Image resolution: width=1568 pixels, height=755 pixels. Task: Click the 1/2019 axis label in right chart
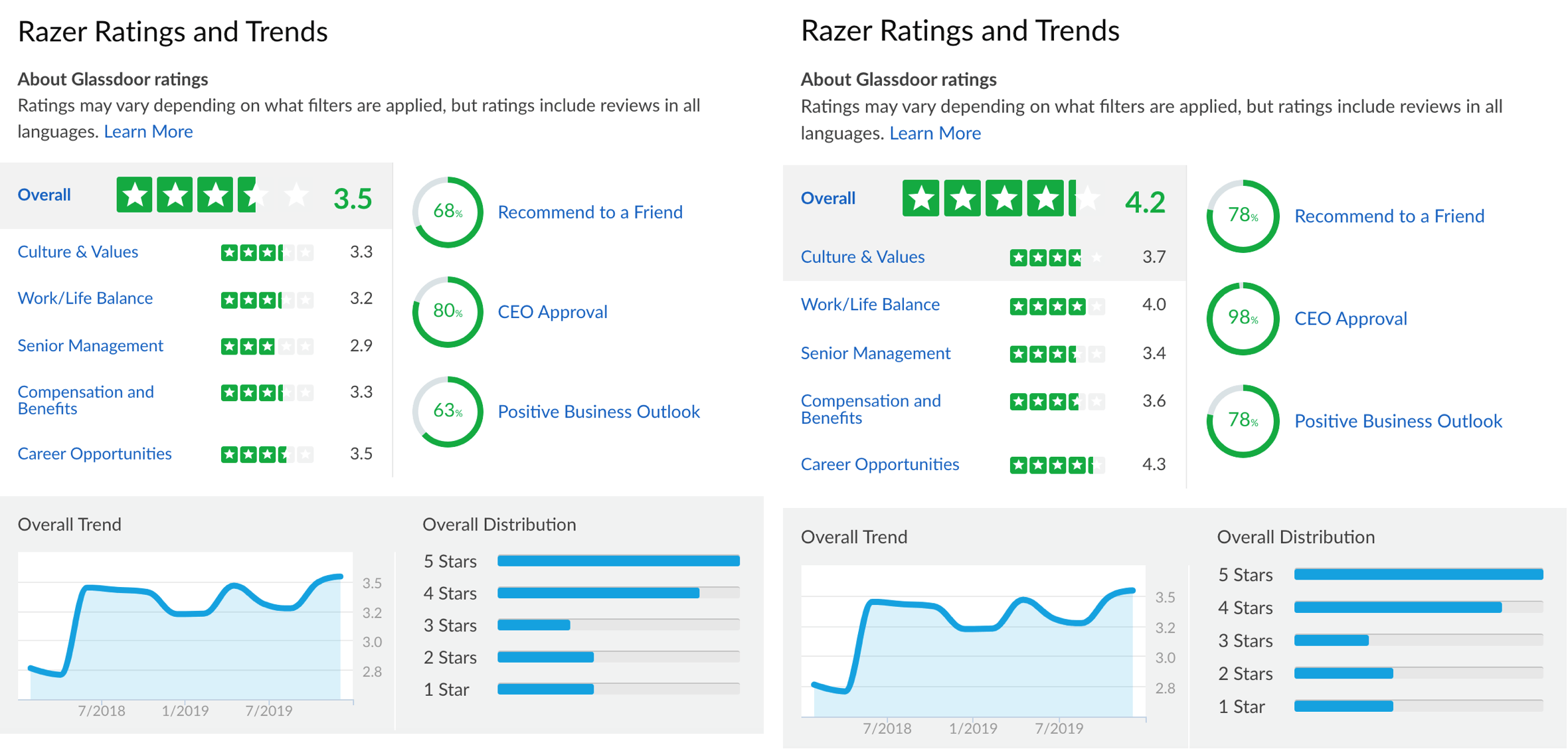(x=973, y=728)
